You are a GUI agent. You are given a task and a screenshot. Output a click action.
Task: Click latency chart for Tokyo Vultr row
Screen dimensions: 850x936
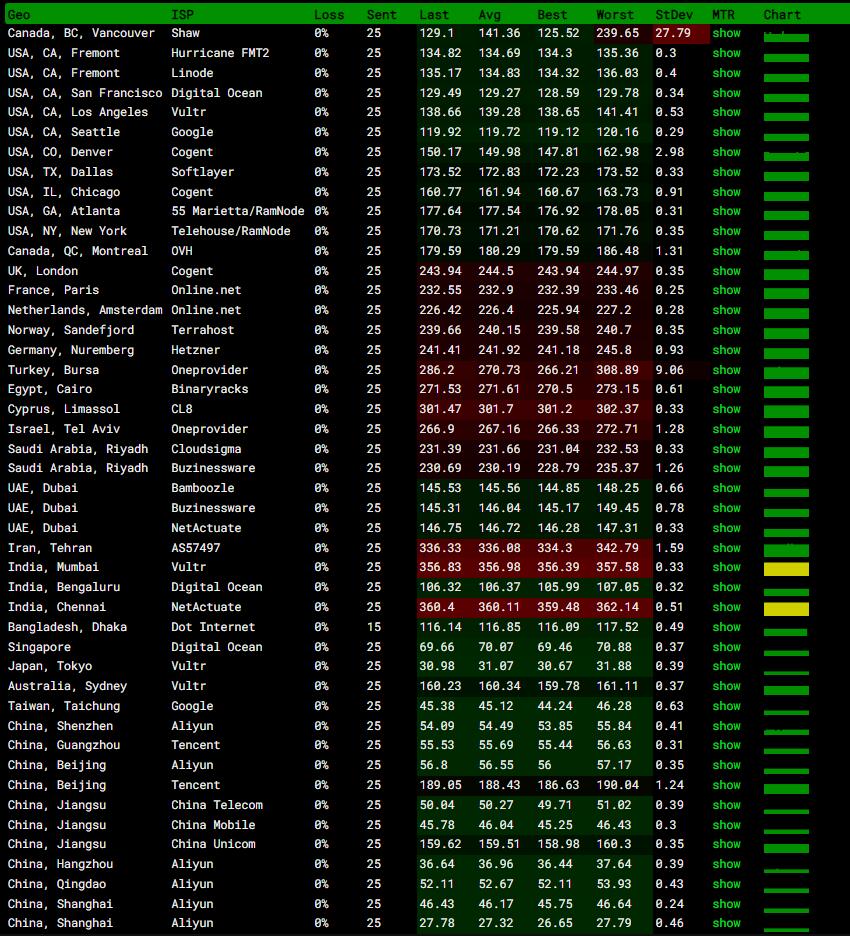pyautogui.click(x=786, y=673)
